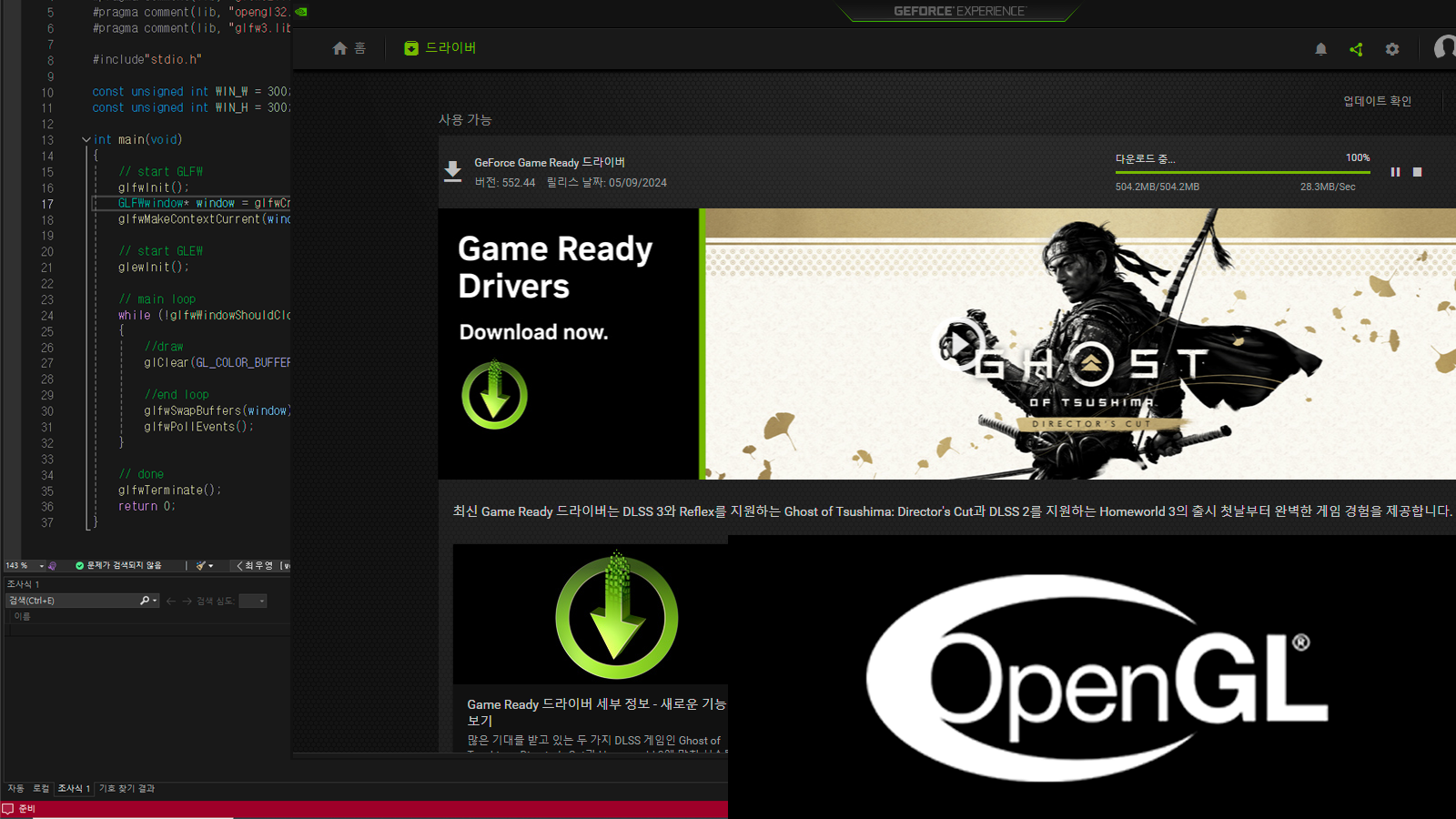Pause the driver download
Screen dimensions: 1456x819
(x=1395, y=172)
